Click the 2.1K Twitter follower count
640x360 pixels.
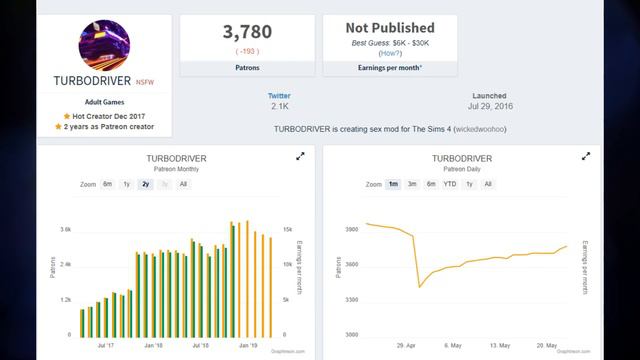coord(280,106)
